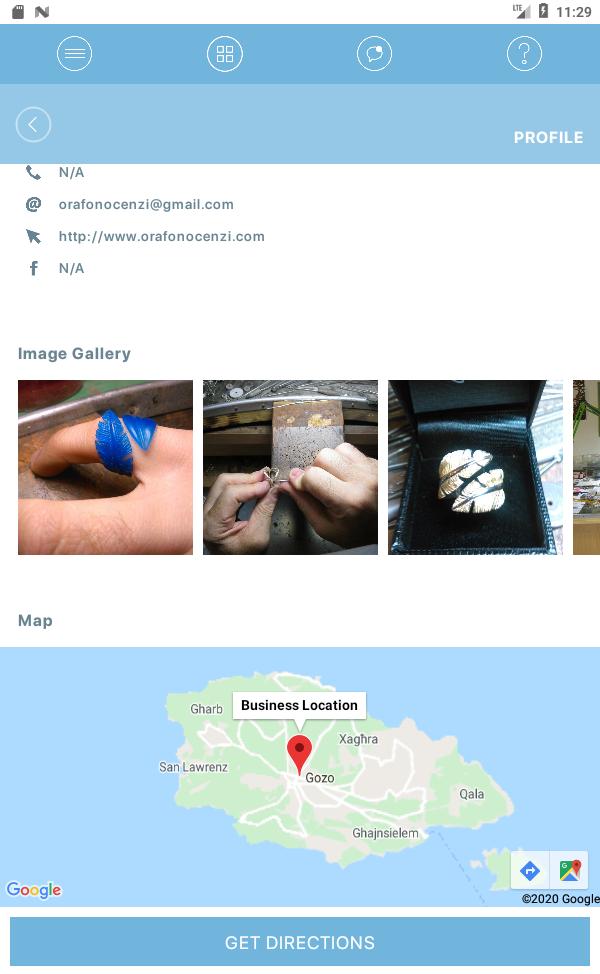View the blue wax feather ring photo
This screenshot has width=600, height=974.
(x=106, y=468)
